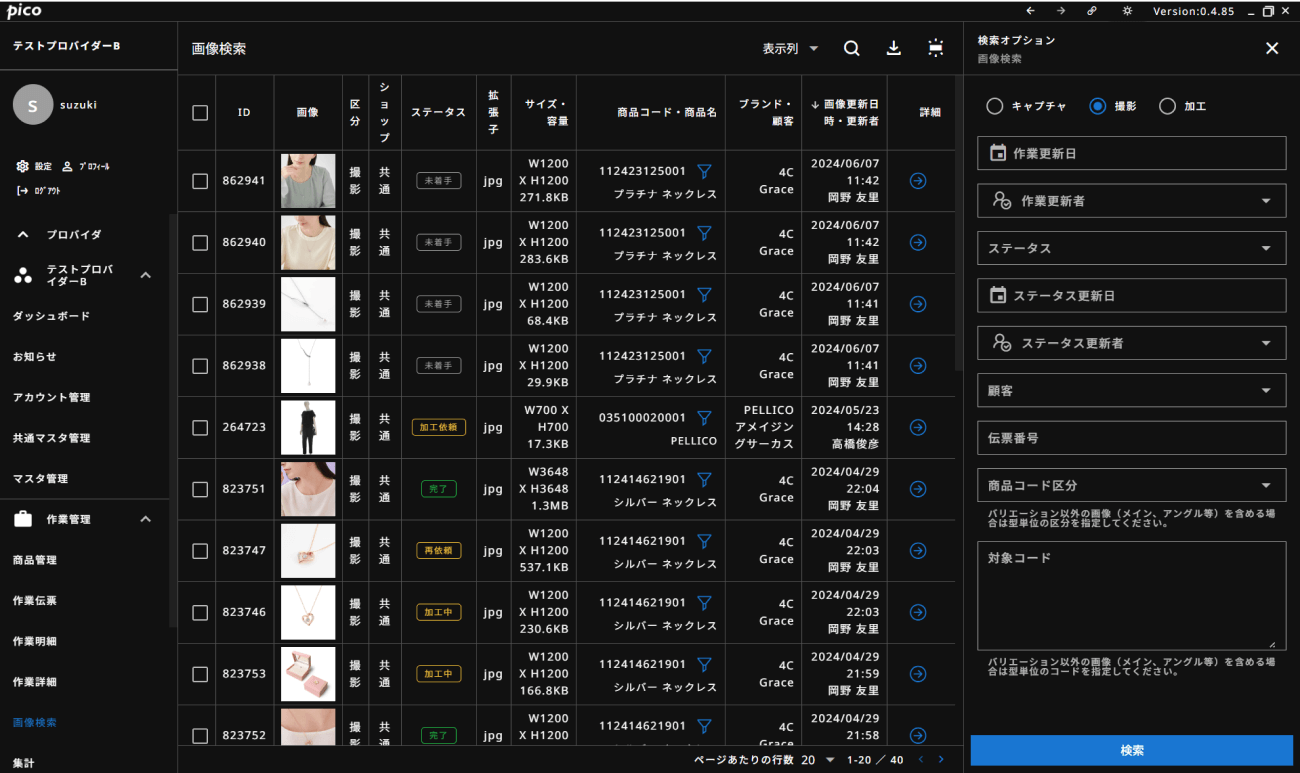Open detail arrow for row 862939
The image size is (1300, 773).
918,304
